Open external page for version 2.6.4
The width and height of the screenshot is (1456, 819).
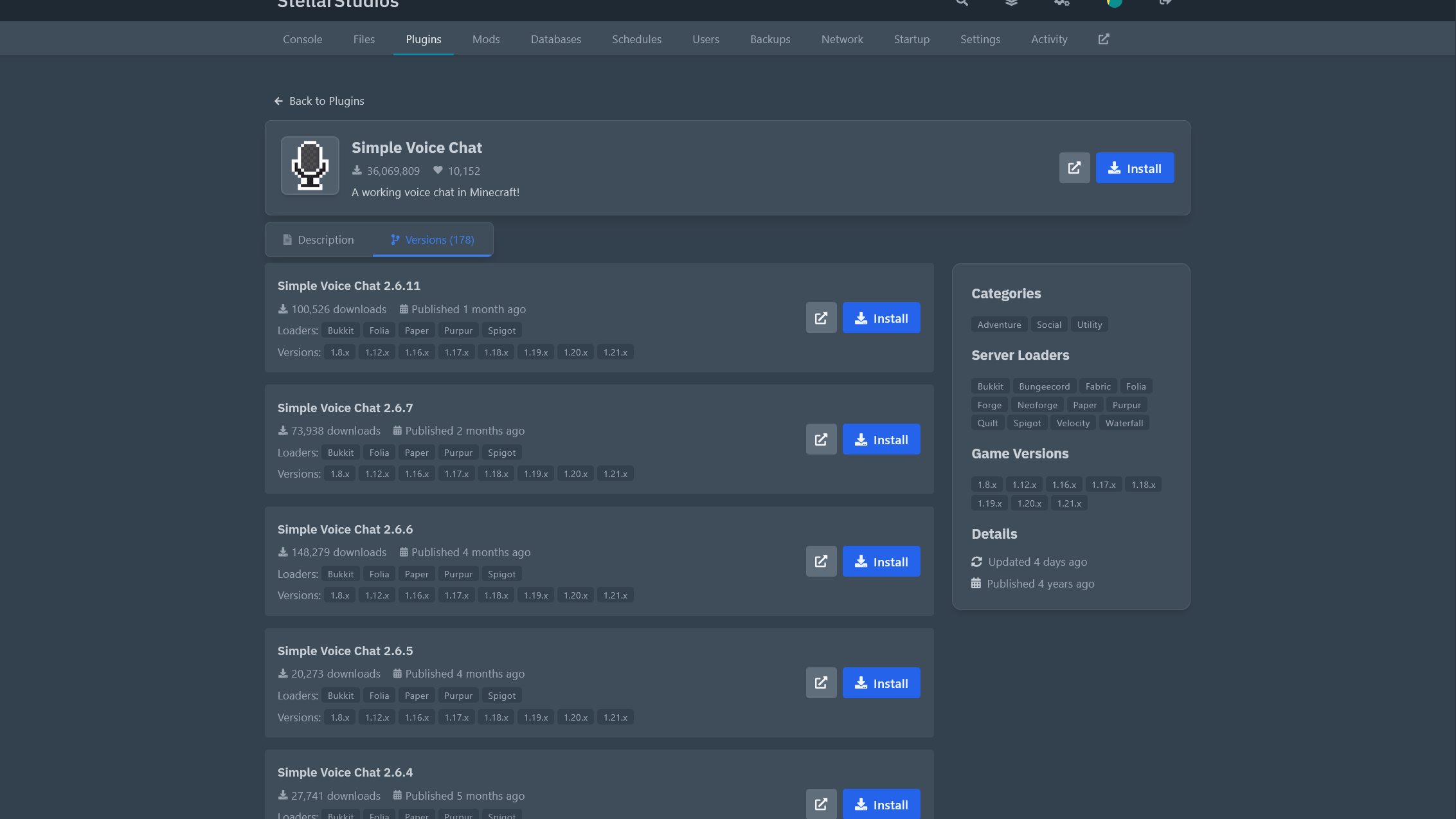[821, 804]
